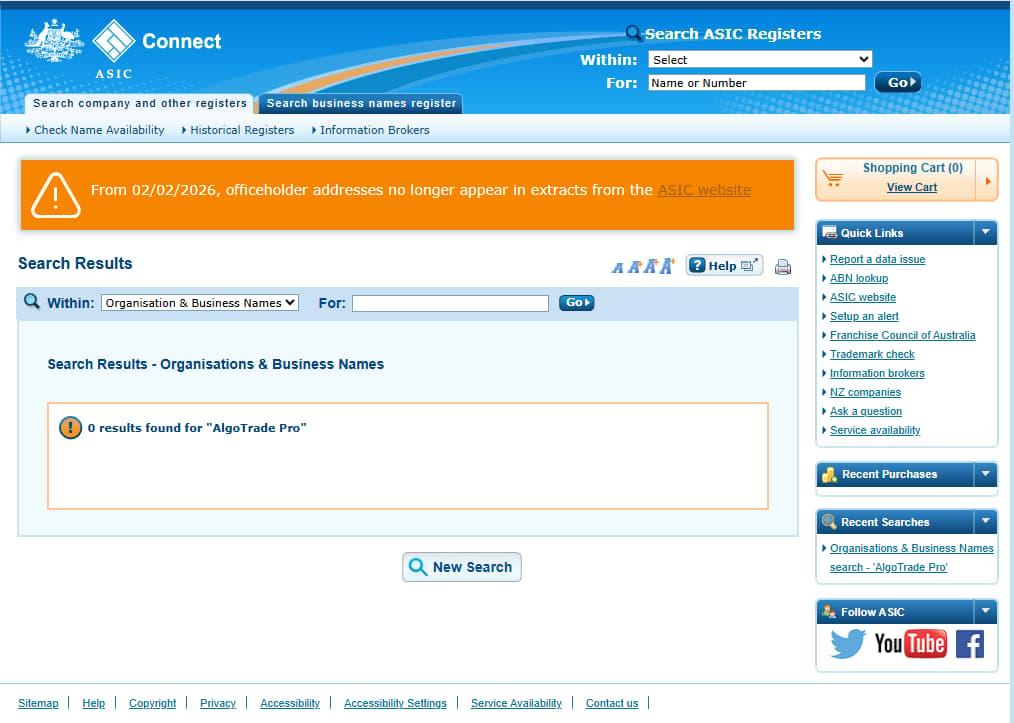The width and height of the screenshot is (1014, 723).
Task: Open the footer Help link
Action: pos(93,703)
